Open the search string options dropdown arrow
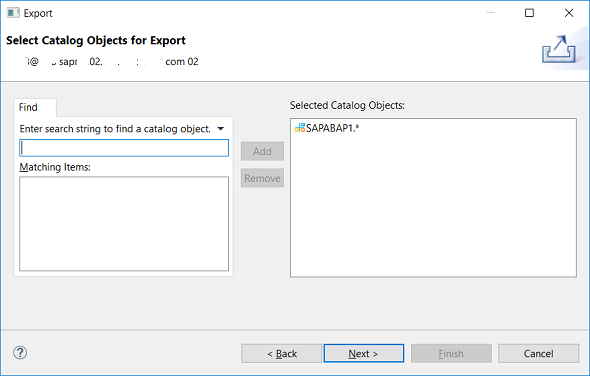Image resolution: width=590 pixels, height=376 pixels. (221, 129)
